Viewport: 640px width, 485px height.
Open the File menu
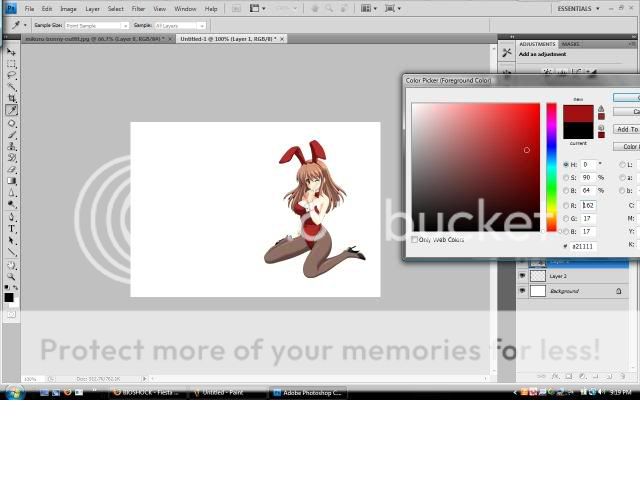pos(29,9)
